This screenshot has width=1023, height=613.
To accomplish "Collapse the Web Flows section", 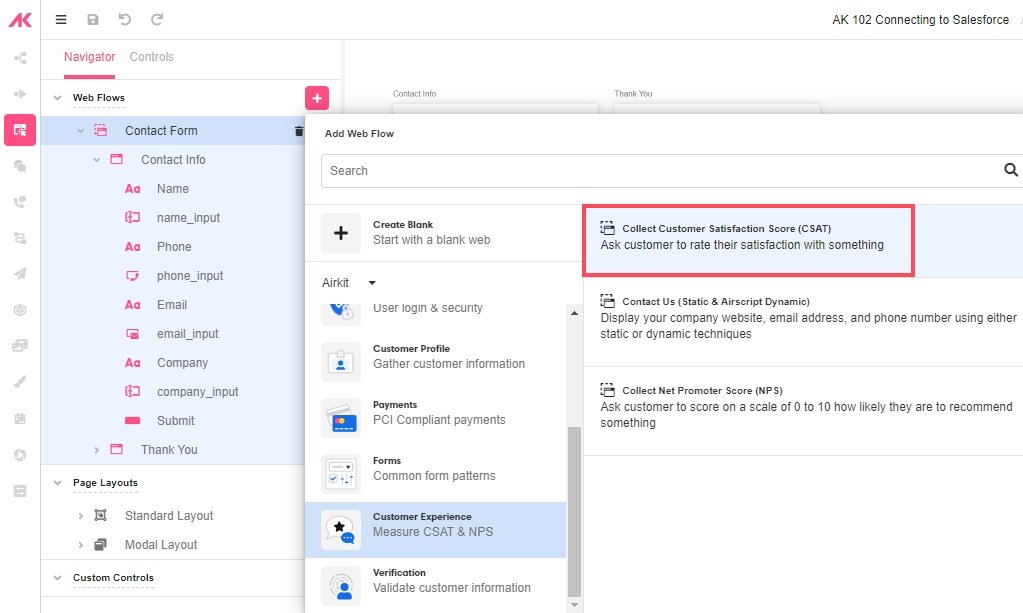I will pyautogui.click(x=57, y=98).
